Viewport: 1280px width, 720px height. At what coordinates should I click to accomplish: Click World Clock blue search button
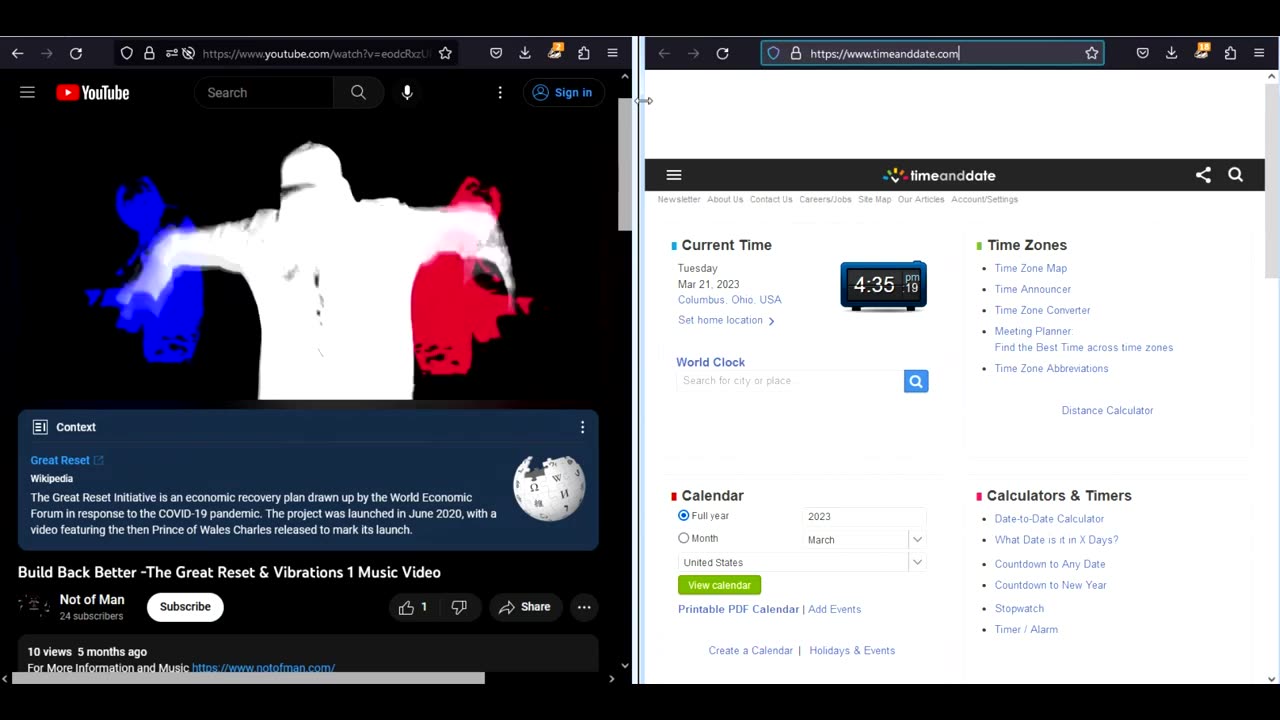click(916, 381)
